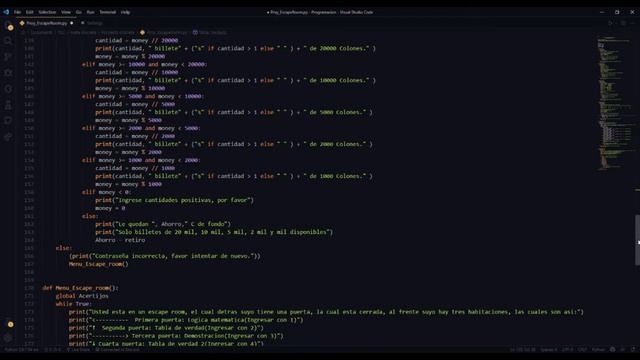
Task: Click the Python language mode status item
Action: (x=598, y=350)
